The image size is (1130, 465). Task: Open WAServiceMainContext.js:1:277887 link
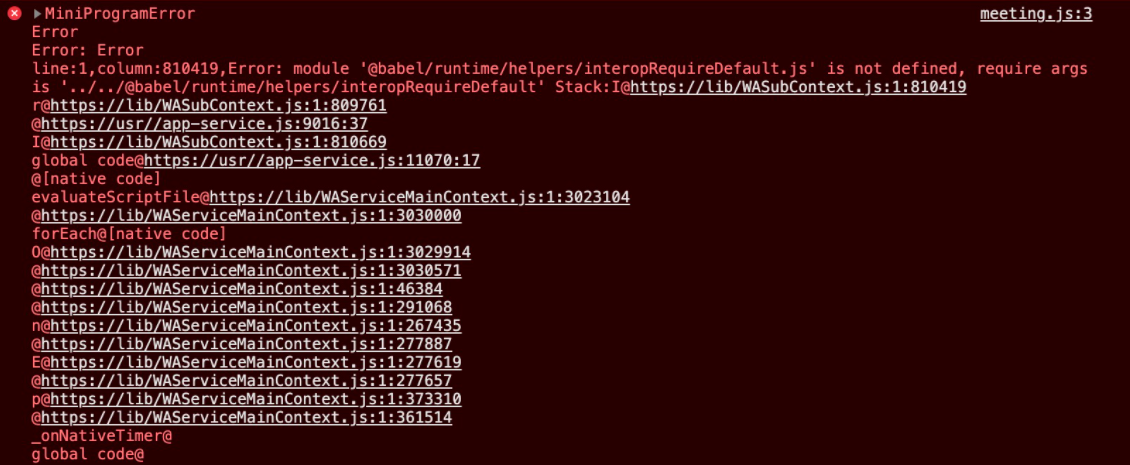pos(246,344)
